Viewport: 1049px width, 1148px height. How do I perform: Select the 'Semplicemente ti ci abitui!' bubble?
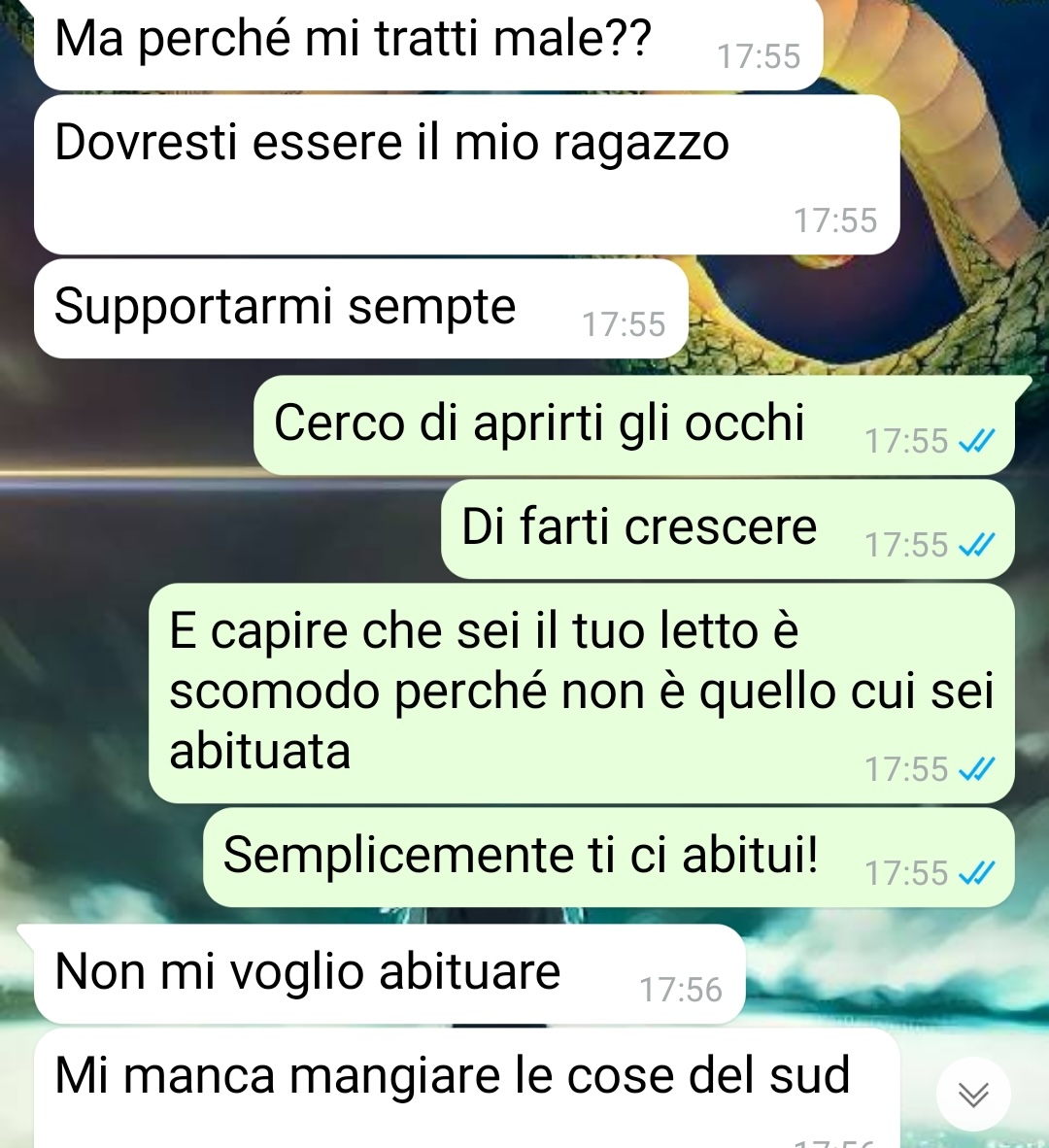[x=608, y=858]
